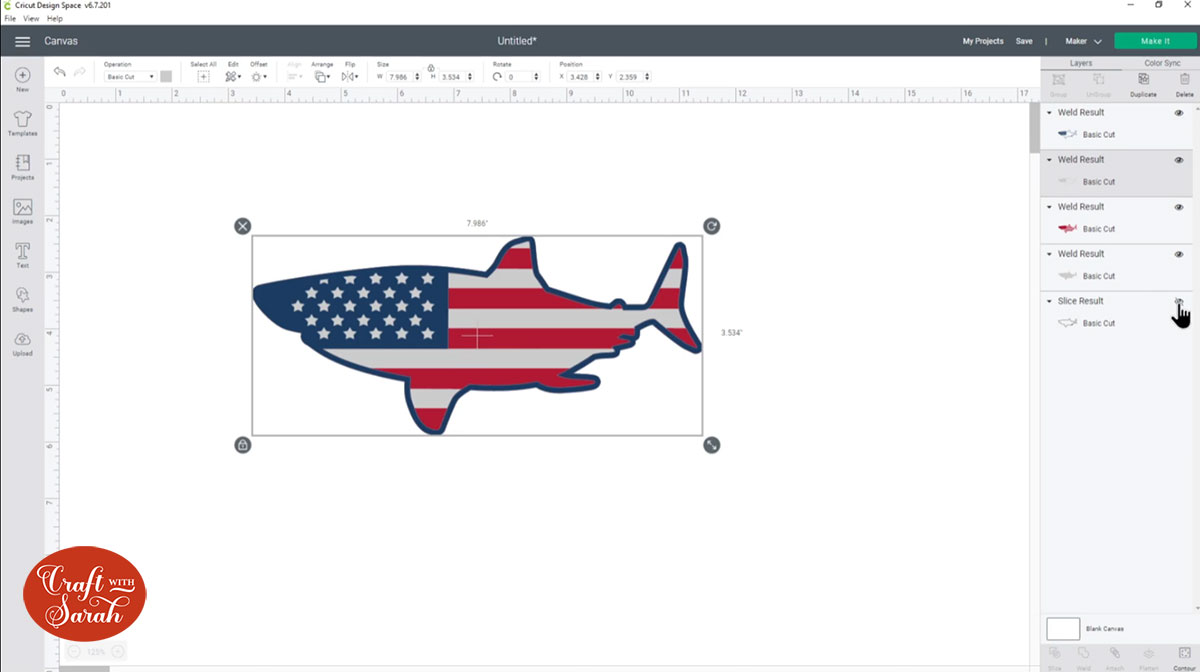Open the Maker machine dropdown
This screenshot has width=1200, height=672.
1083,41
